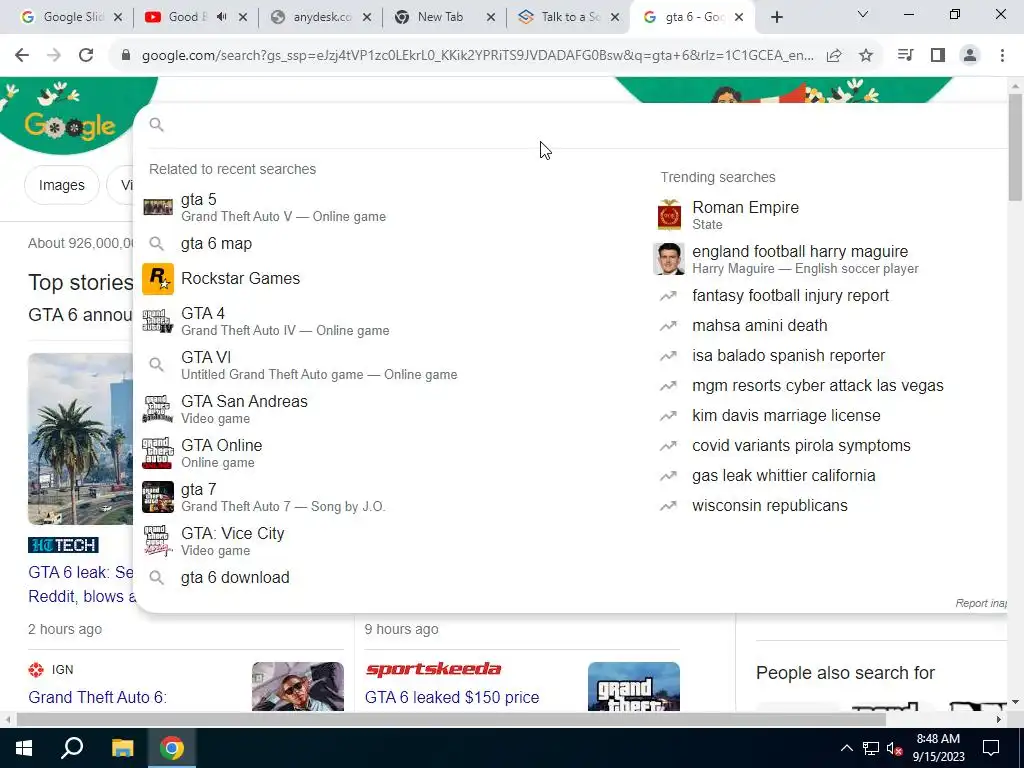Open Chrome's three-dot menu
Screen dimensions: 1024x768
click(x=1002, y=56)
